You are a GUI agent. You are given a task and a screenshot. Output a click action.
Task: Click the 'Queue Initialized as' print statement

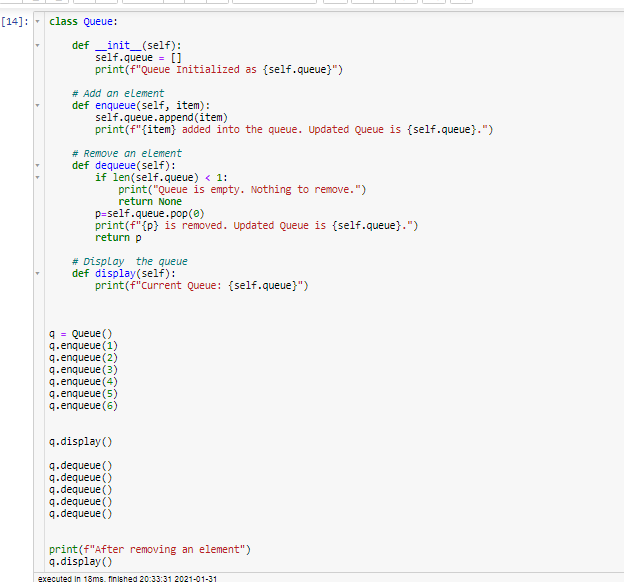[219, 70]
